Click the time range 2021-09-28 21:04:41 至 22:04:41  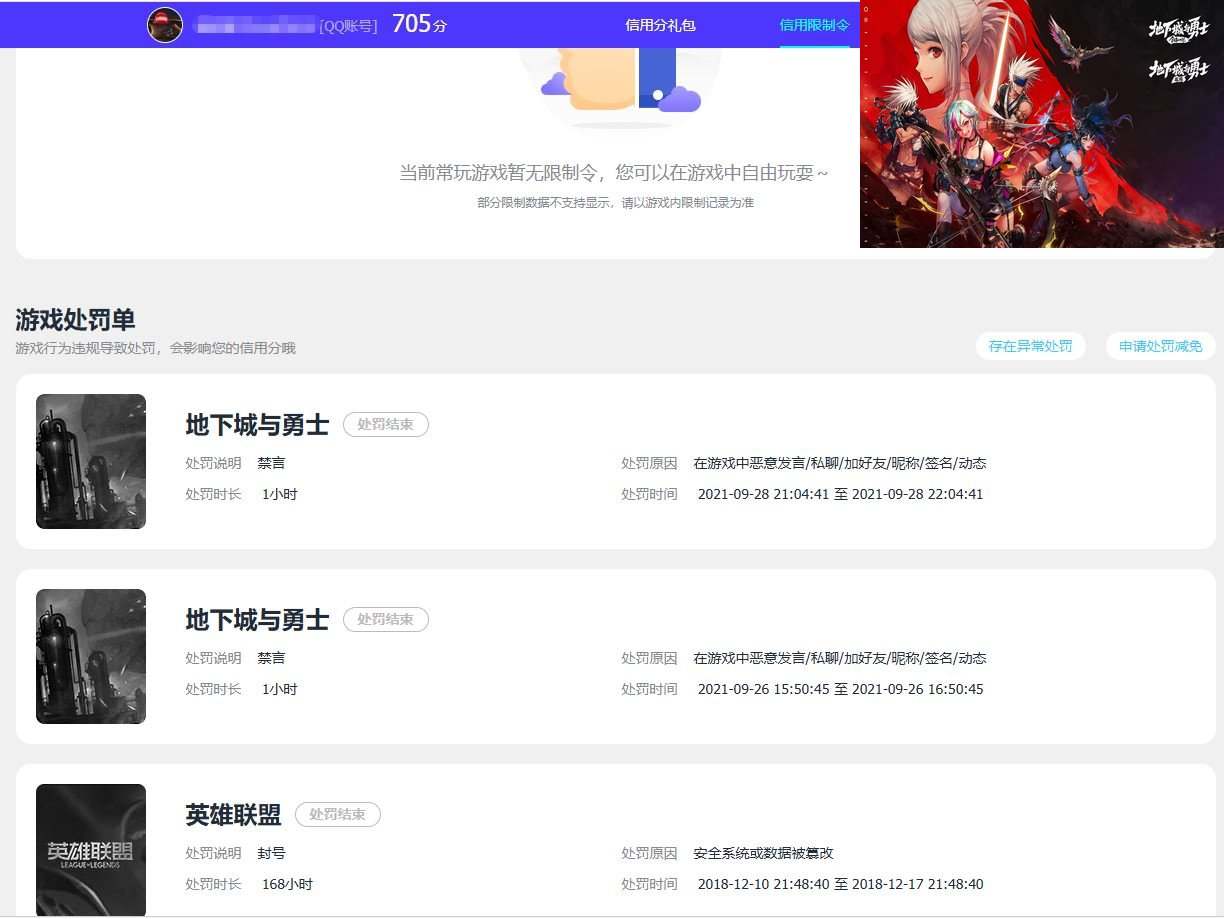[x=840, y=494]
